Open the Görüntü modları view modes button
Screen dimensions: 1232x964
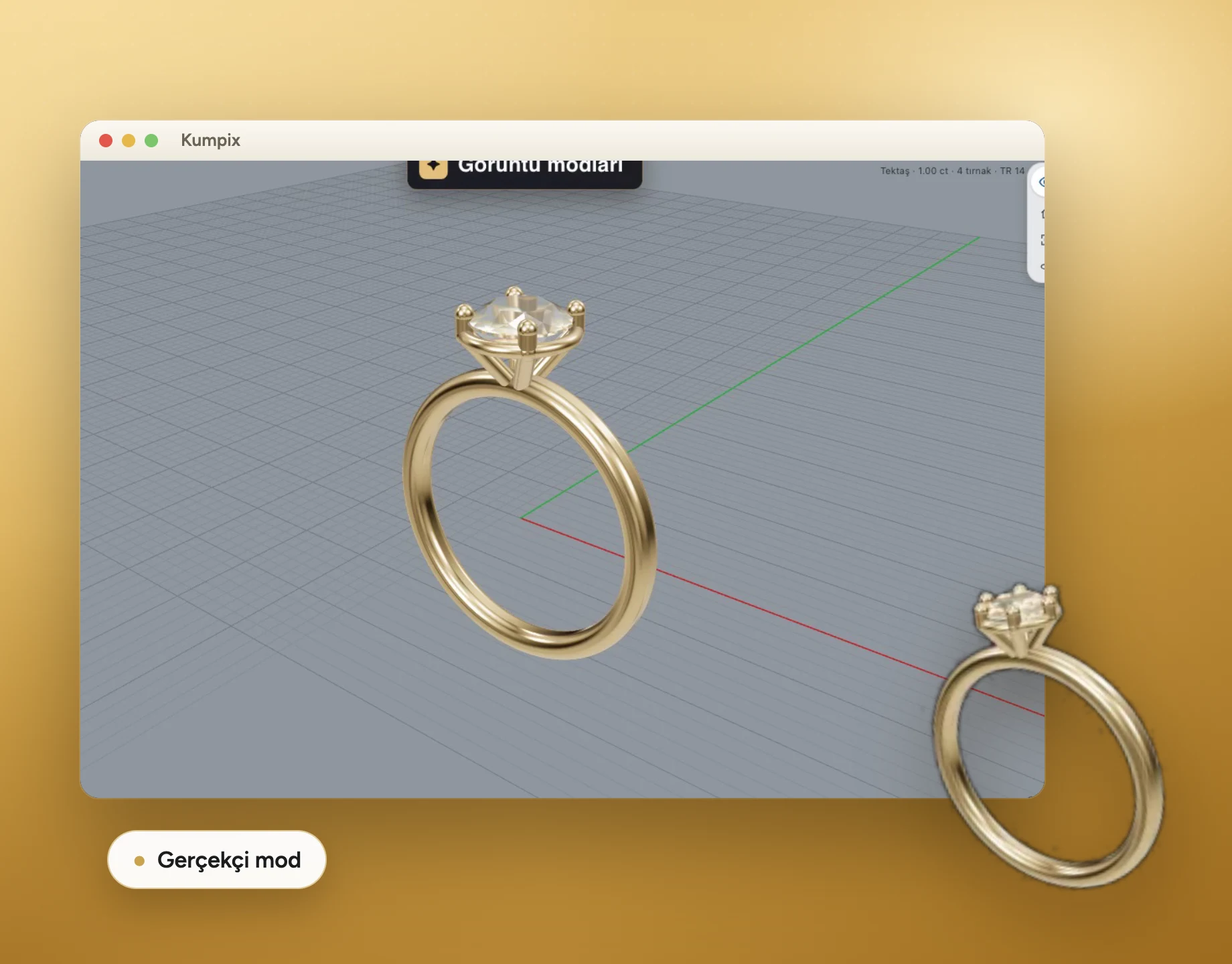click(524, 173)
